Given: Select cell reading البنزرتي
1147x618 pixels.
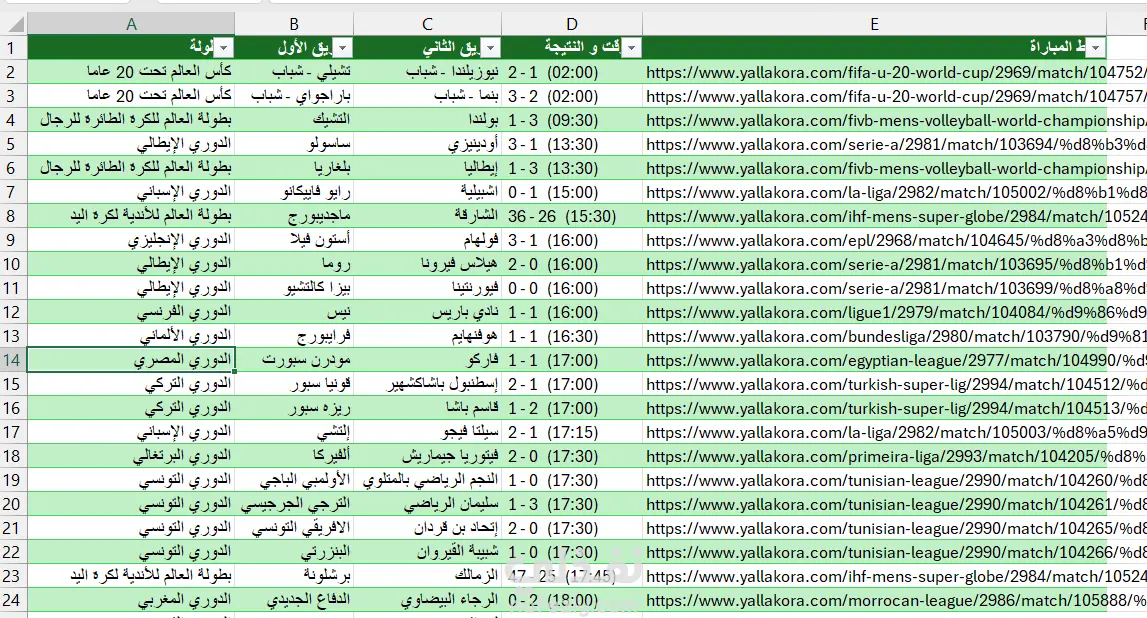Looking at the screenshot, I should [x=294, y=552].
